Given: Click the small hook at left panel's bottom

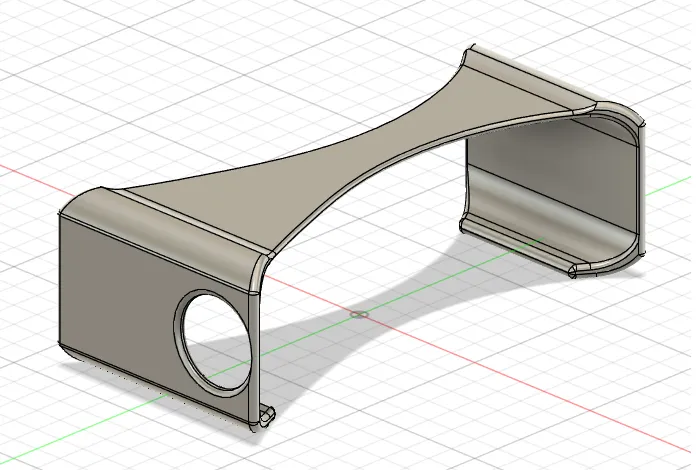Looking at the screenshot, I should click(268, 417).
